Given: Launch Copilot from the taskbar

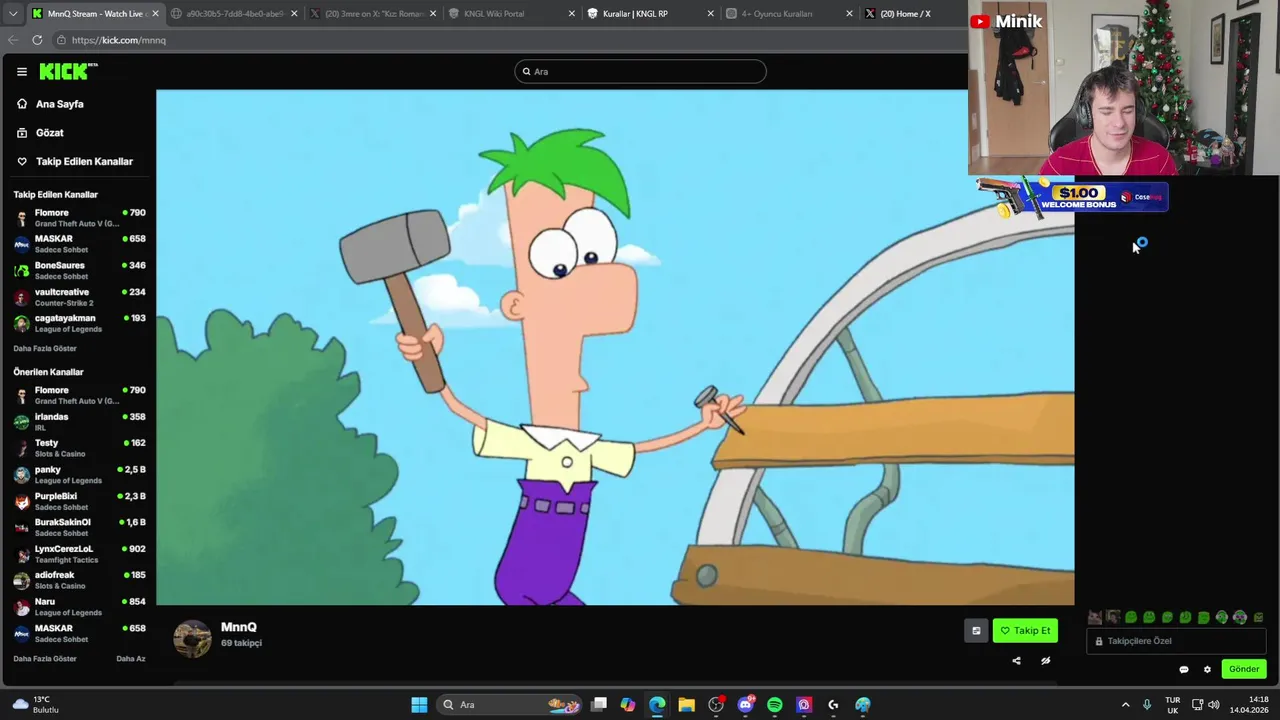Looking at the screenshot, I should click(x=627, y=705).
